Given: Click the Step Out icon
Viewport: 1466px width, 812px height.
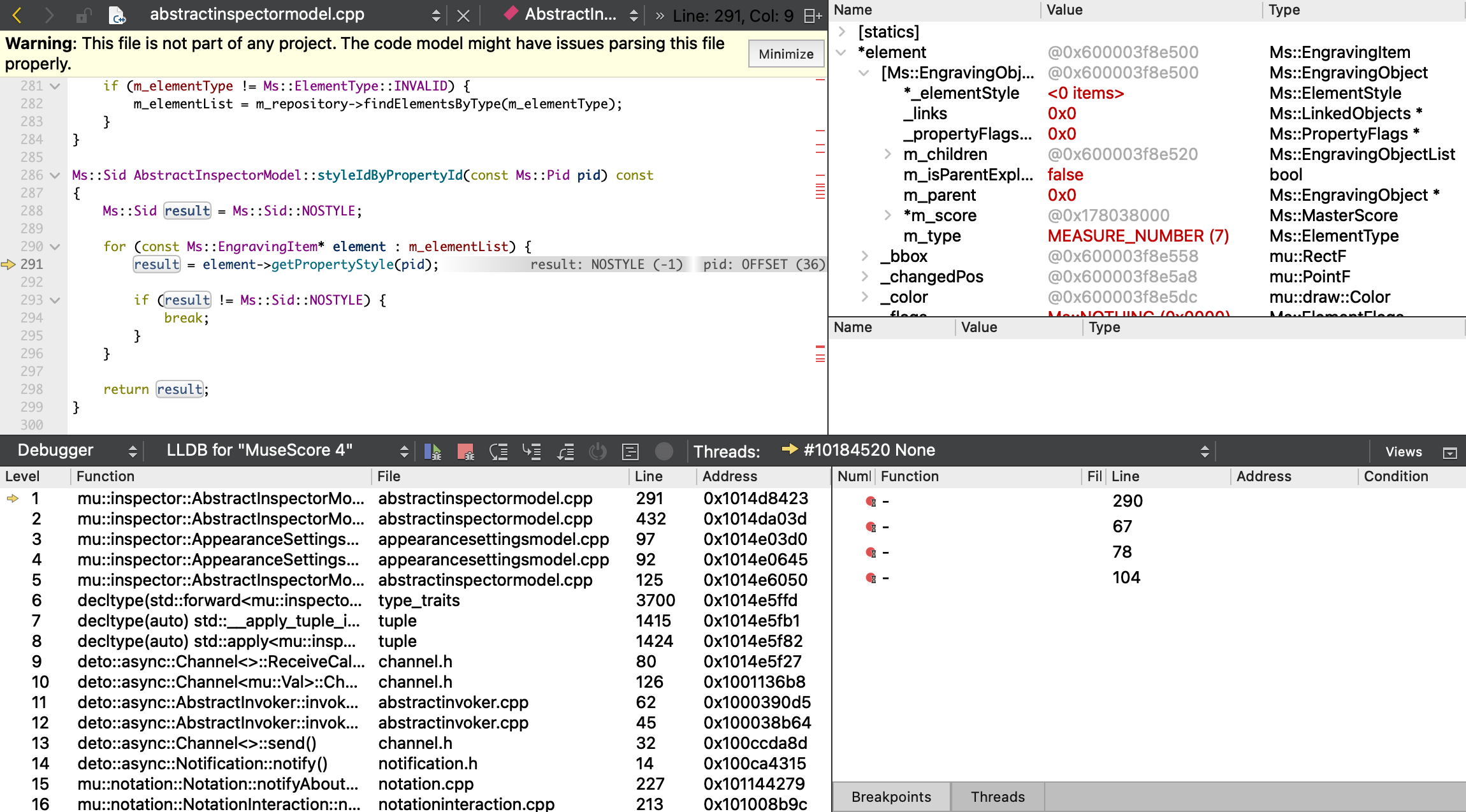Looking at the screenshot, I should [565, 452].
